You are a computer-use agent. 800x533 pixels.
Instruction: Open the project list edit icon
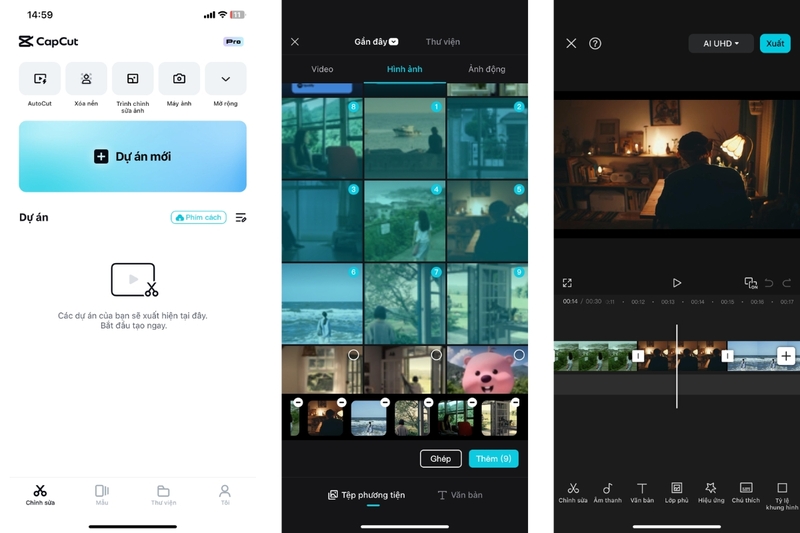pos(241,218)
